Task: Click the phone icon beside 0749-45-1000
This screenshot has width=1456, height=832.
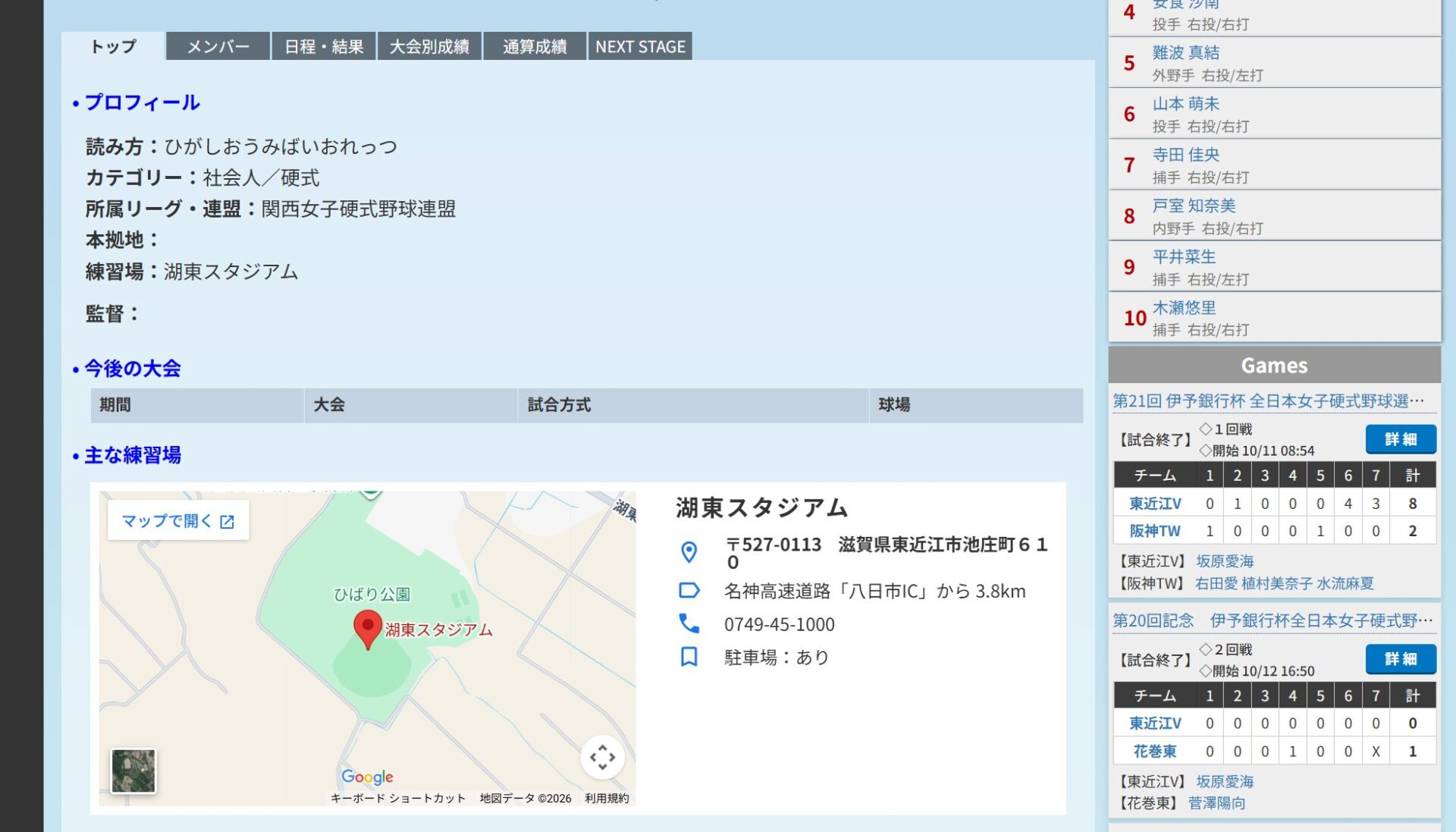Action: [x=689, y=623]
